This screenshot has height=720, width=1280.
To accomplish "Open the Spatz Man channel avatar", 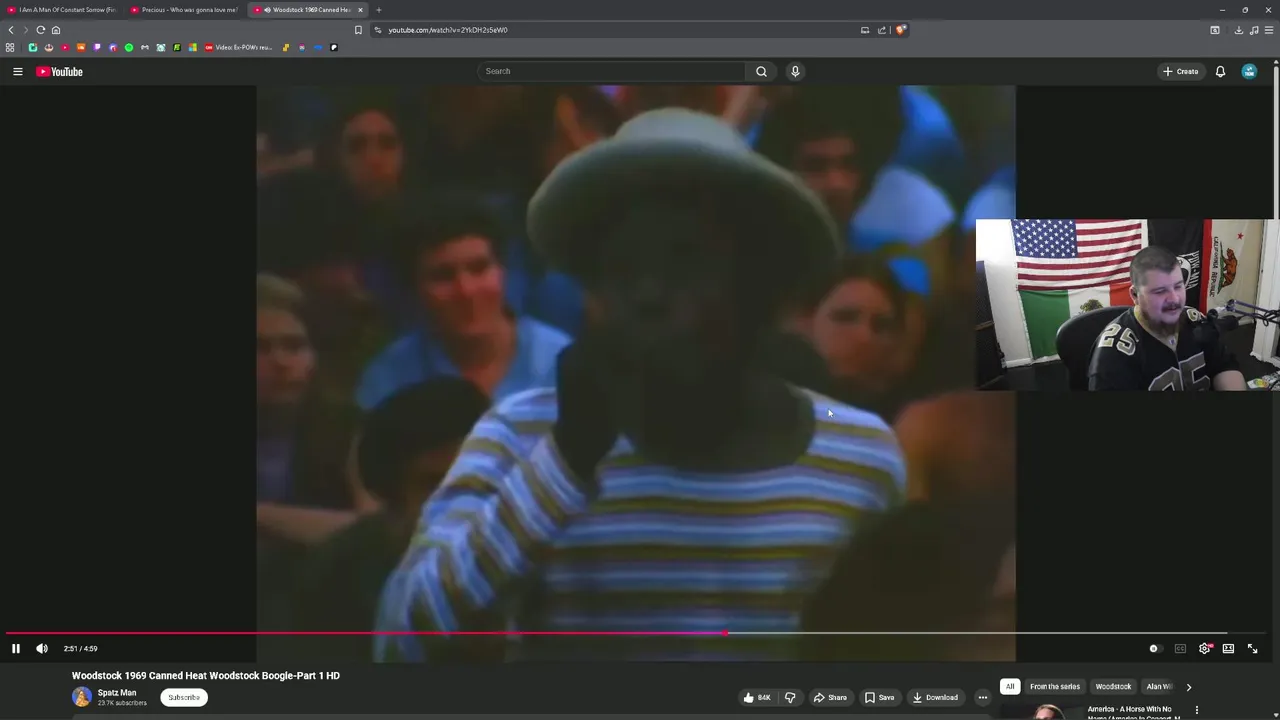I will 81,697.
